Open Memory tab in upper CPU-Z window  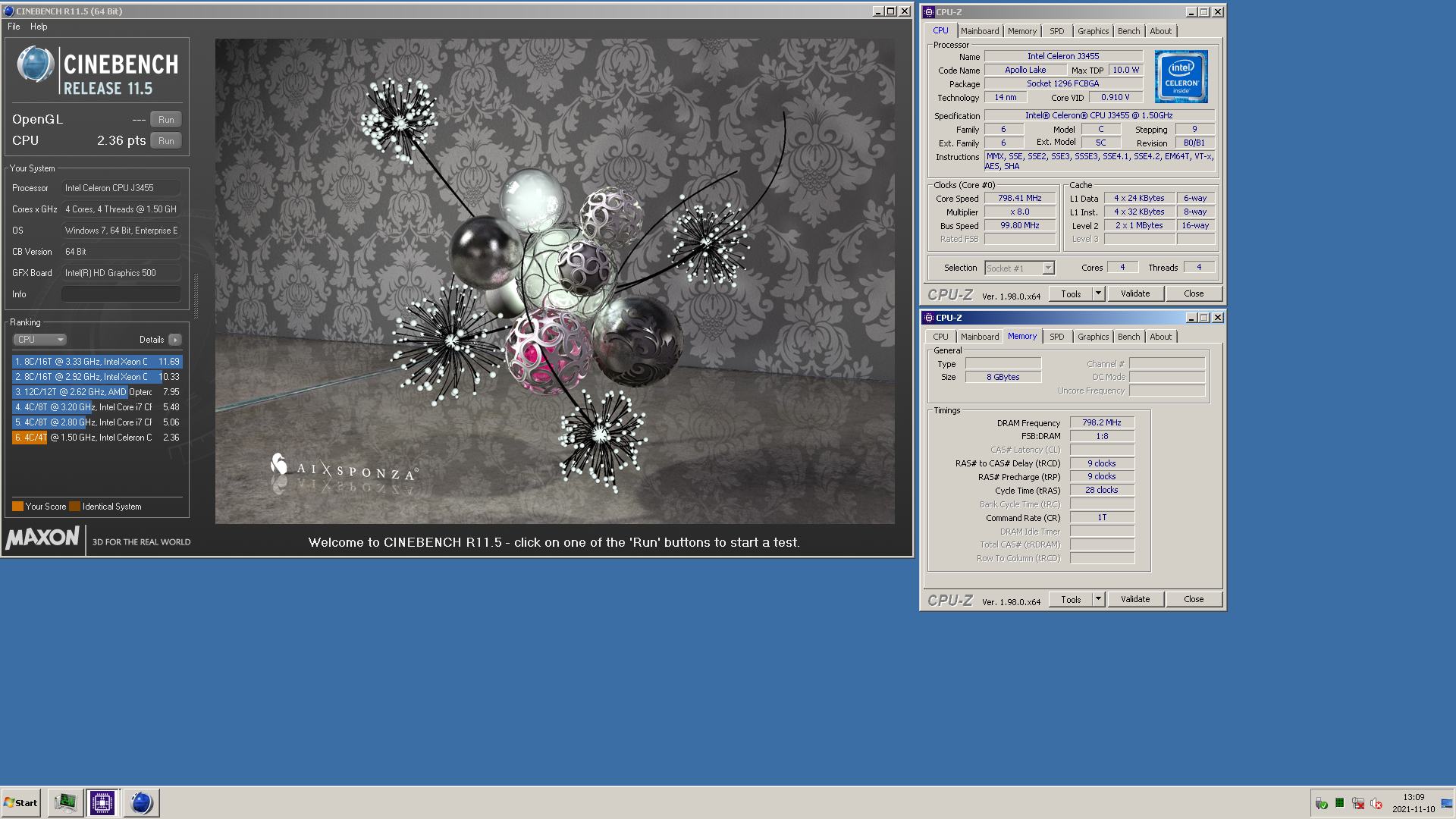[1022, 31]
